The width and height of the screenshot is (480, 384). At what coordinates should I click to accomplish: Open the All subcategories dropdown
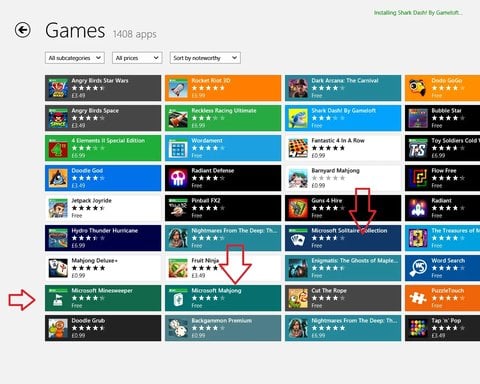pos(75,58)
